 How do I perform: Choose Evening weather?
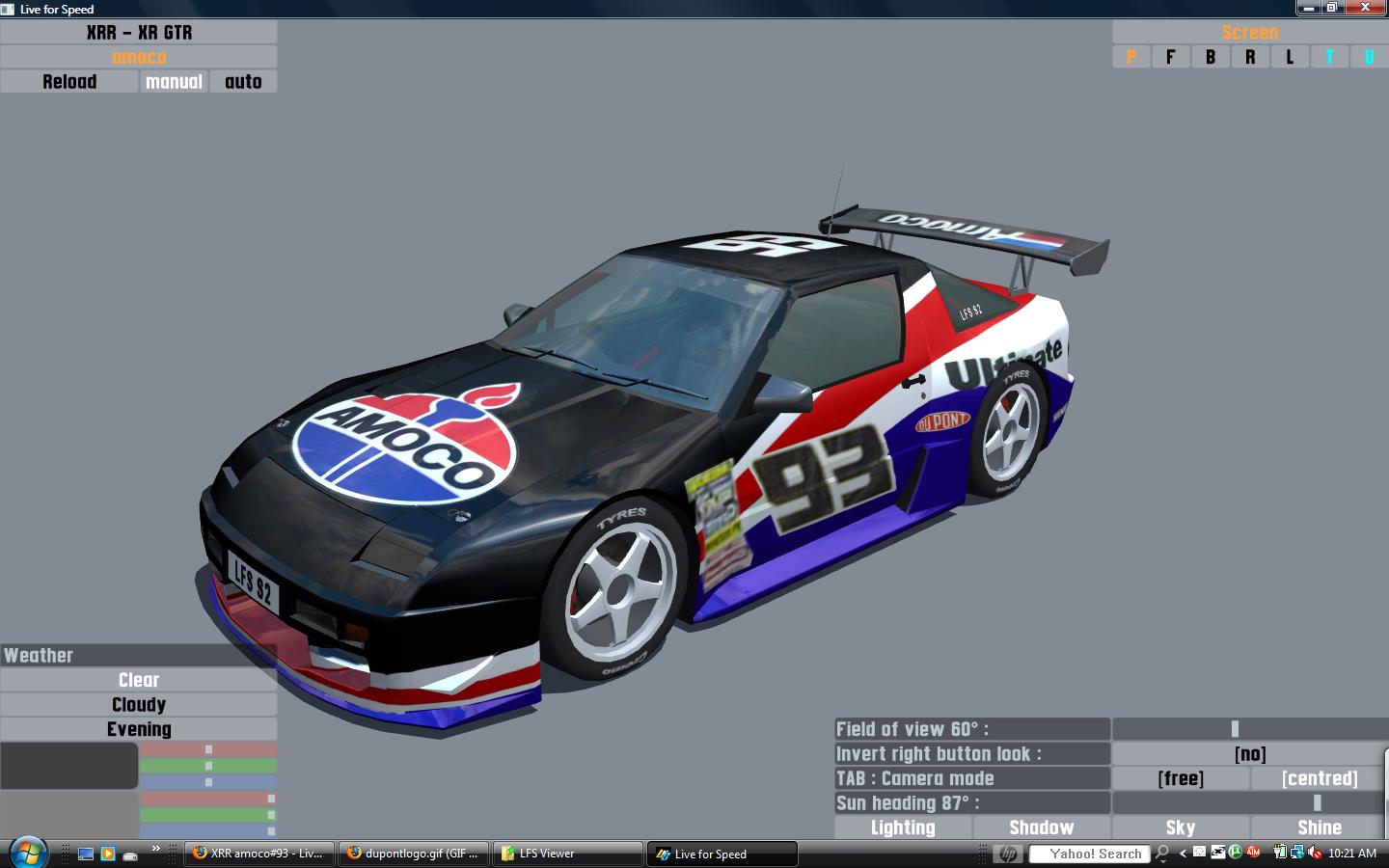click(139, 729)
